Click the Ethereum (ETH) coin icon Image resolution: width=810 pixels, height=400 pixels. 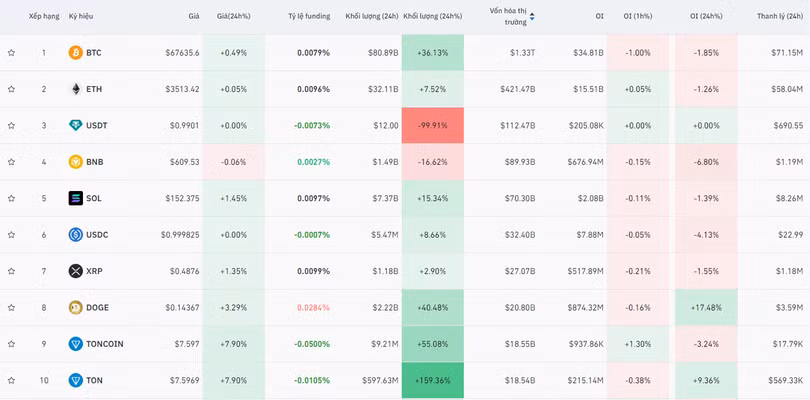click(75, 89)
